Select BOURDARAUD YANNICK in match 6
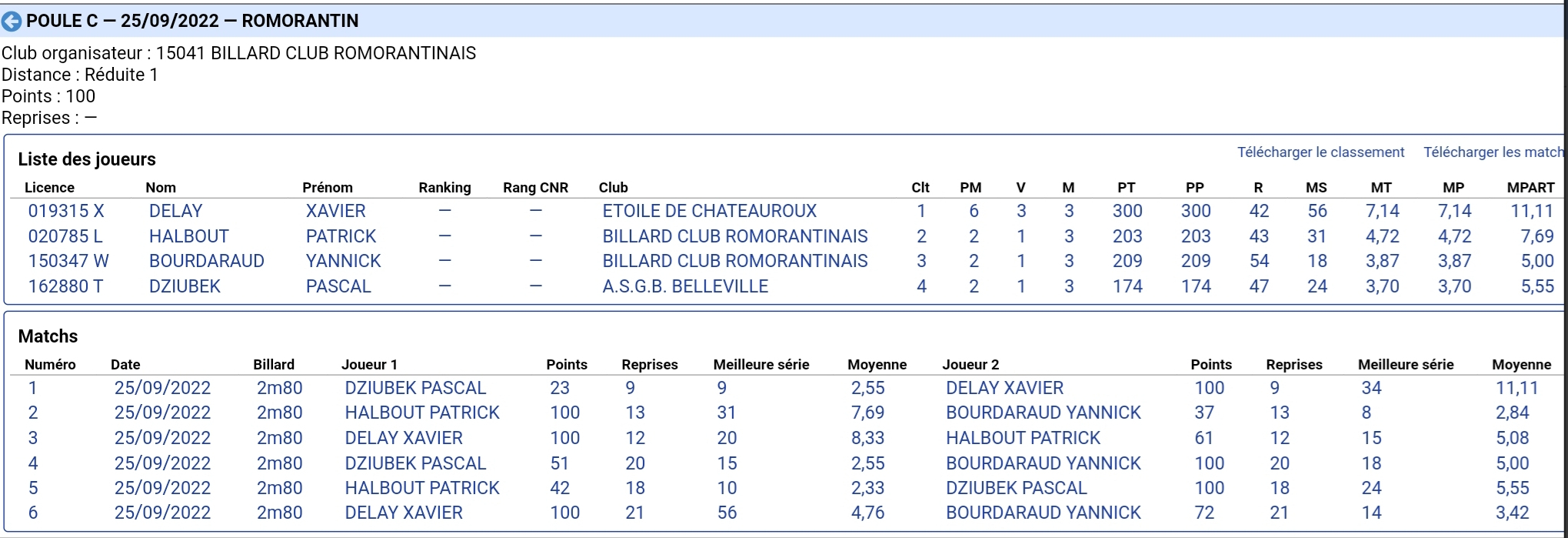Screen dimensions: 1568x538 (x=1044, y=513)
